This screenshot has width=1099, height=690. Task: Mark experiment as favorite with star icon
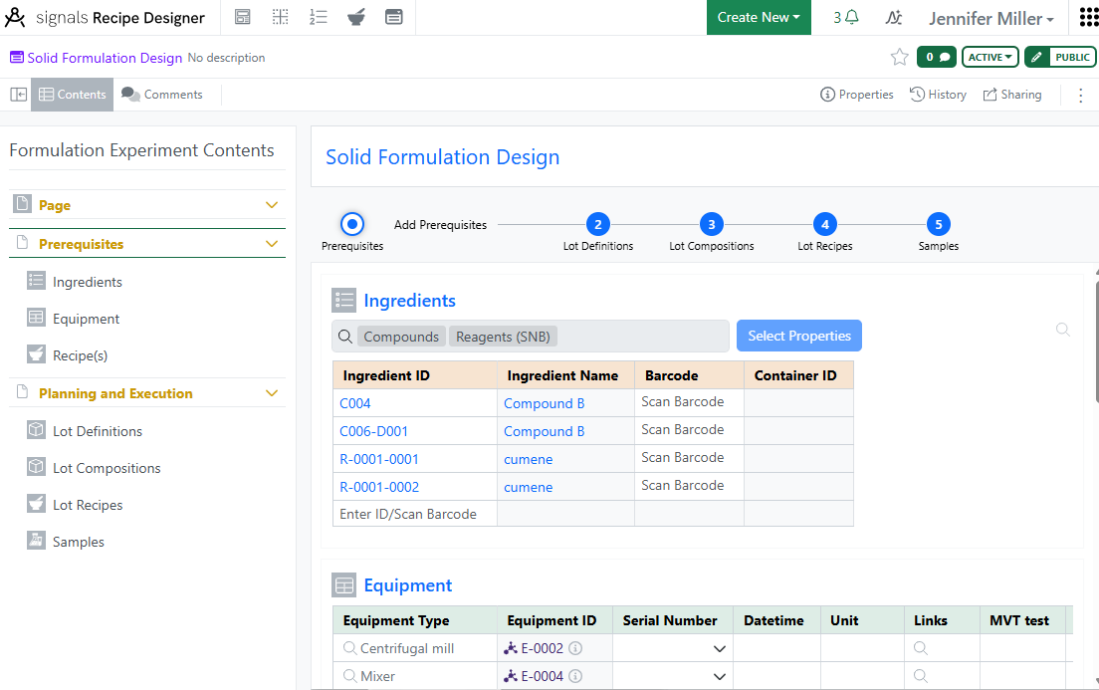899,57
